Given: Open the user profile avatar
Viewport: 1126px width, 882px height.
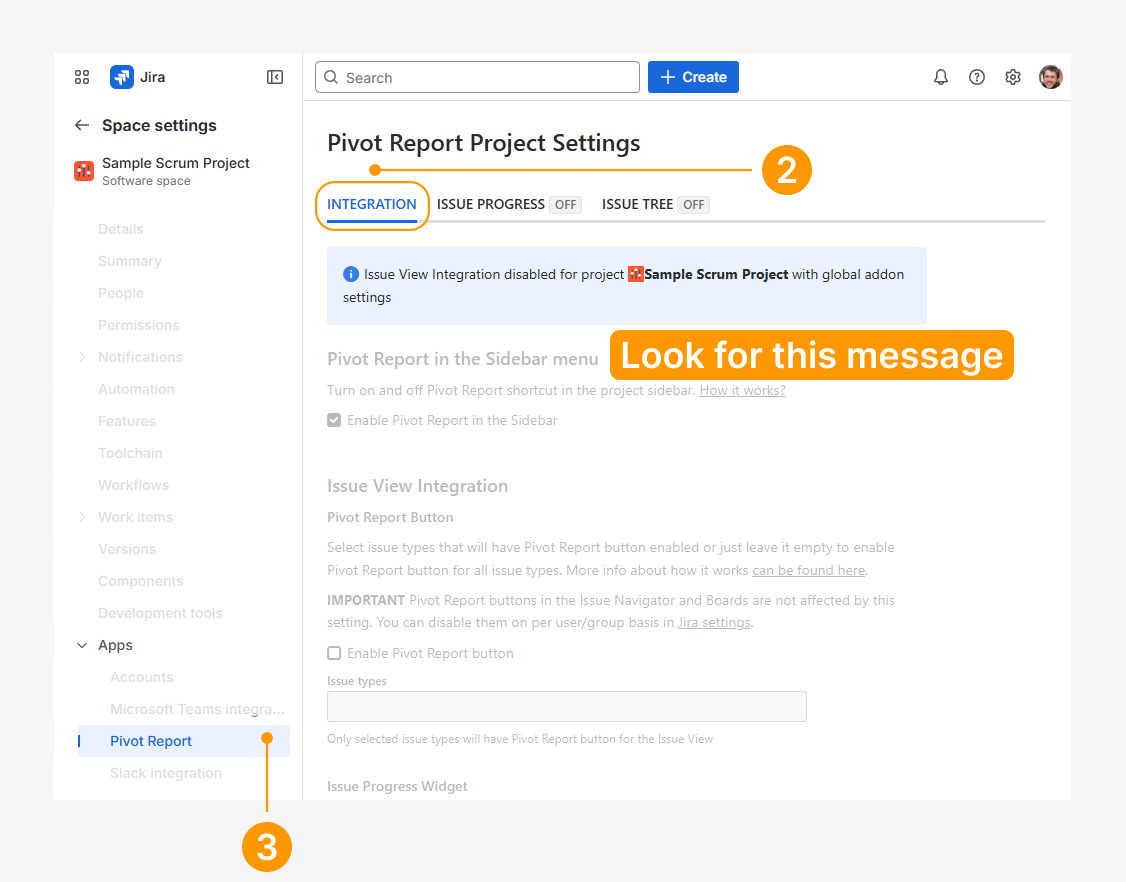Looking at the screenshot, I should point(1051,77).
